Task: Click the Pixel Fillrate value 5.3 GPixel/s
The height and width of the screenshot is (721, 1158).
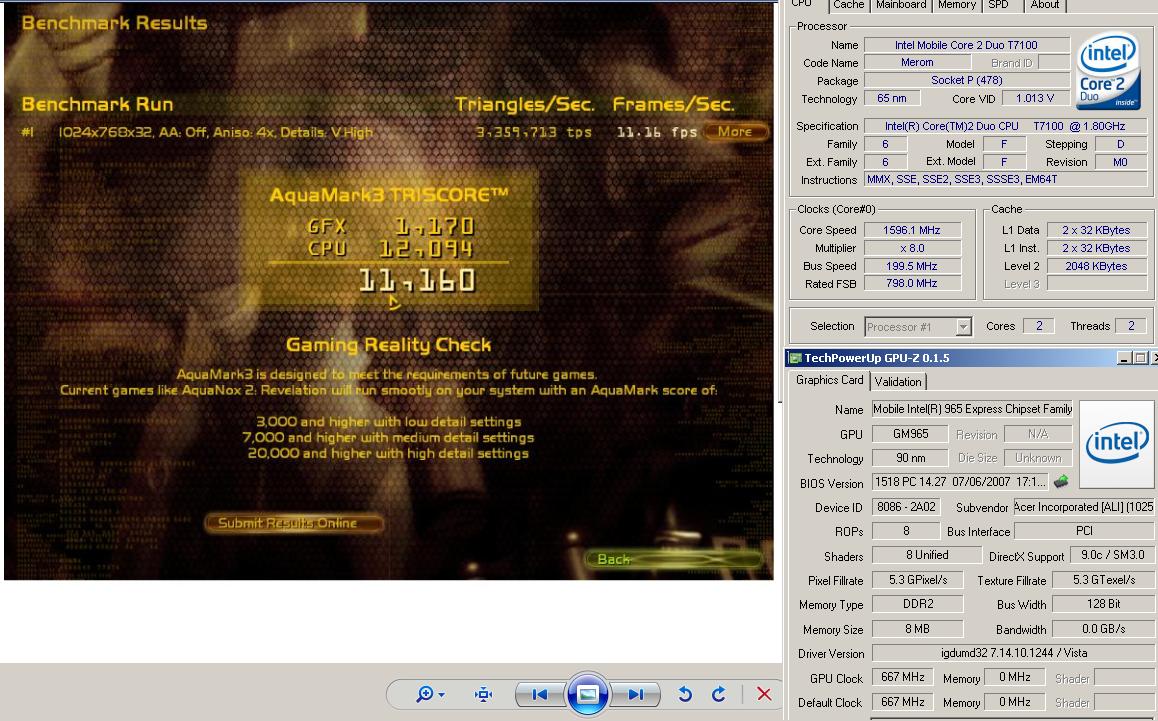Action: [917, 581]
